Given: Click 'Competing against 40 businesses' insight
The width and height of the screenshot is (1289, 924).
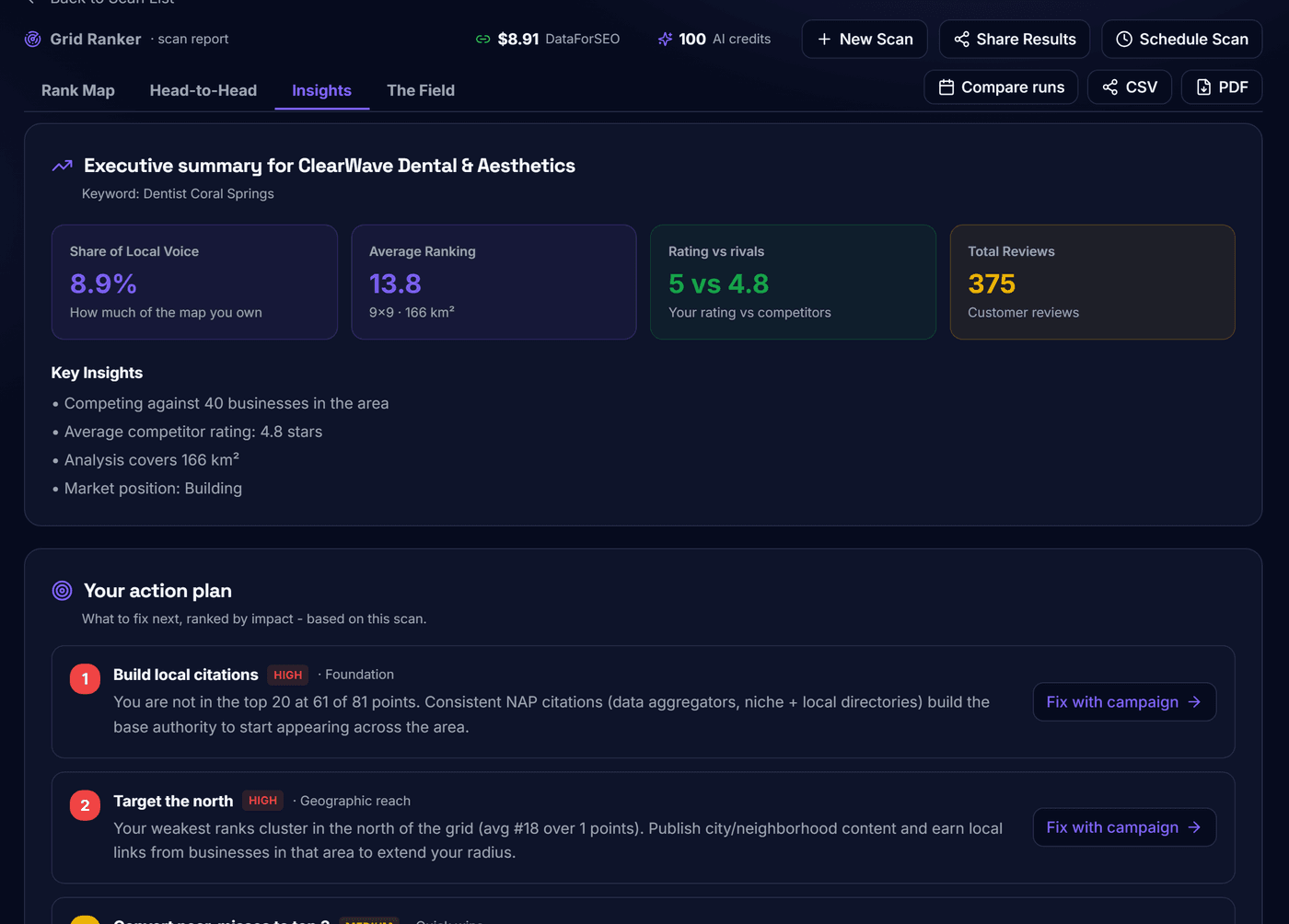Looking at the screenshot, I should [x=226, y=403].
